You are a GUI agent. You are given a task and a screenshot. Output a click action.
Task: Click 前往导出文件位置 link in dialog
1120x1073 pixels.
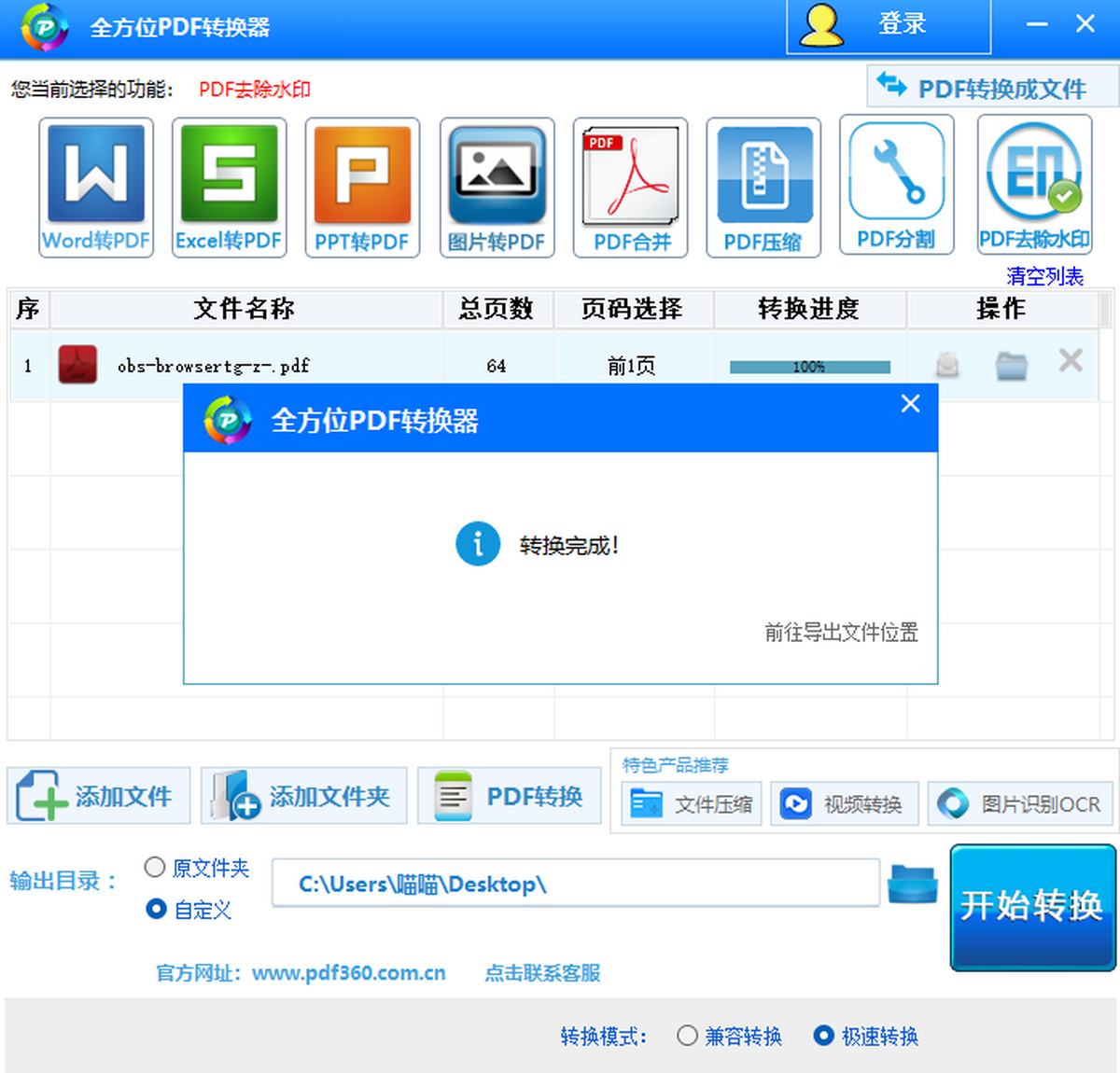pos(841,633)
